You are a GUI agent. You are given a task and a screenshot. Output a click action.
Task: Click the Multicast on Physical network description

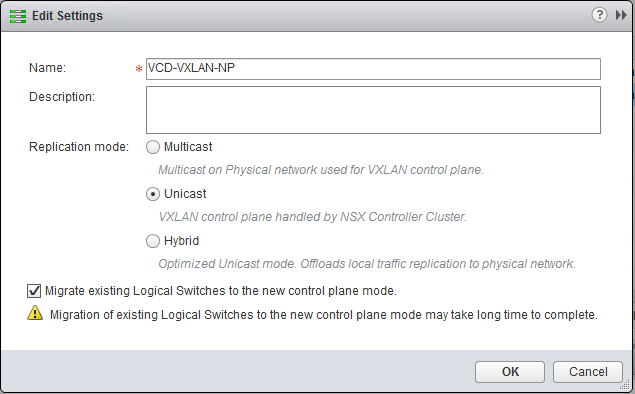[321, 170]
